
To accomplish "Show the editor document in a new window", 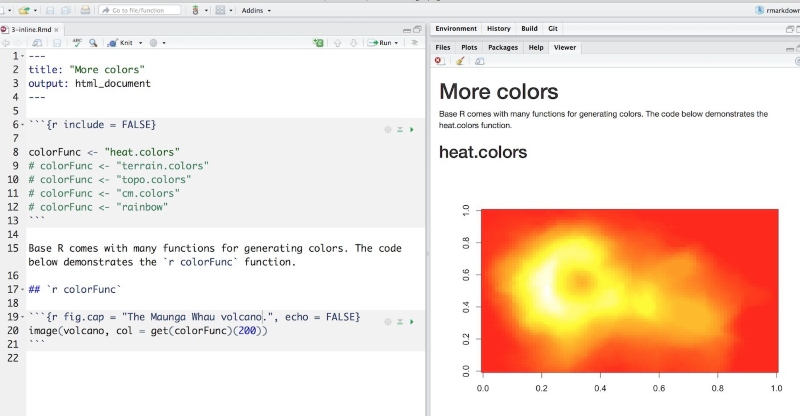I will 37,43.
